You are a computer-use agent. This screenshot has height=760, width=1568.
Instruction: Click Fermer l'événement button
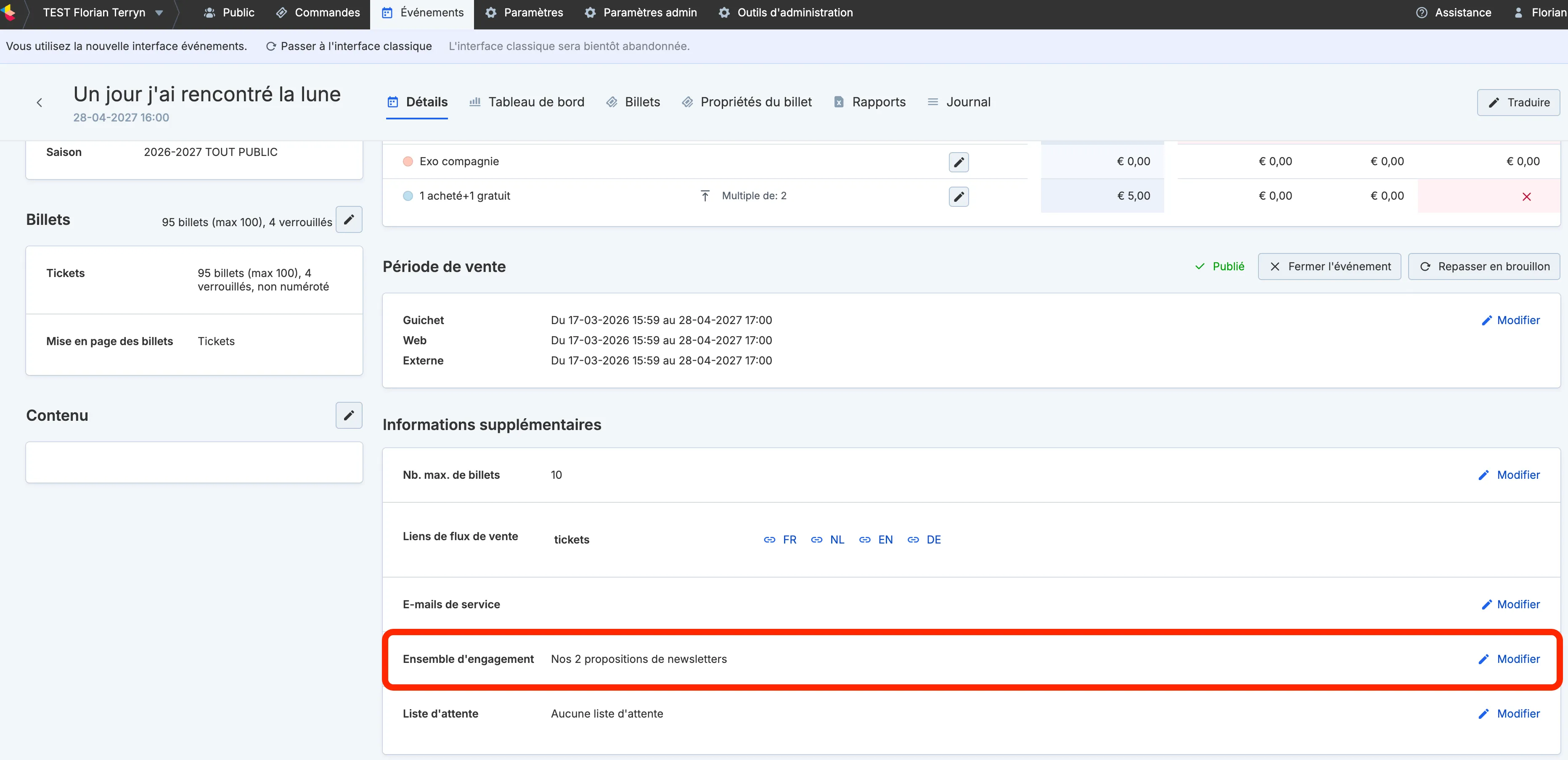coord(1330,267)
